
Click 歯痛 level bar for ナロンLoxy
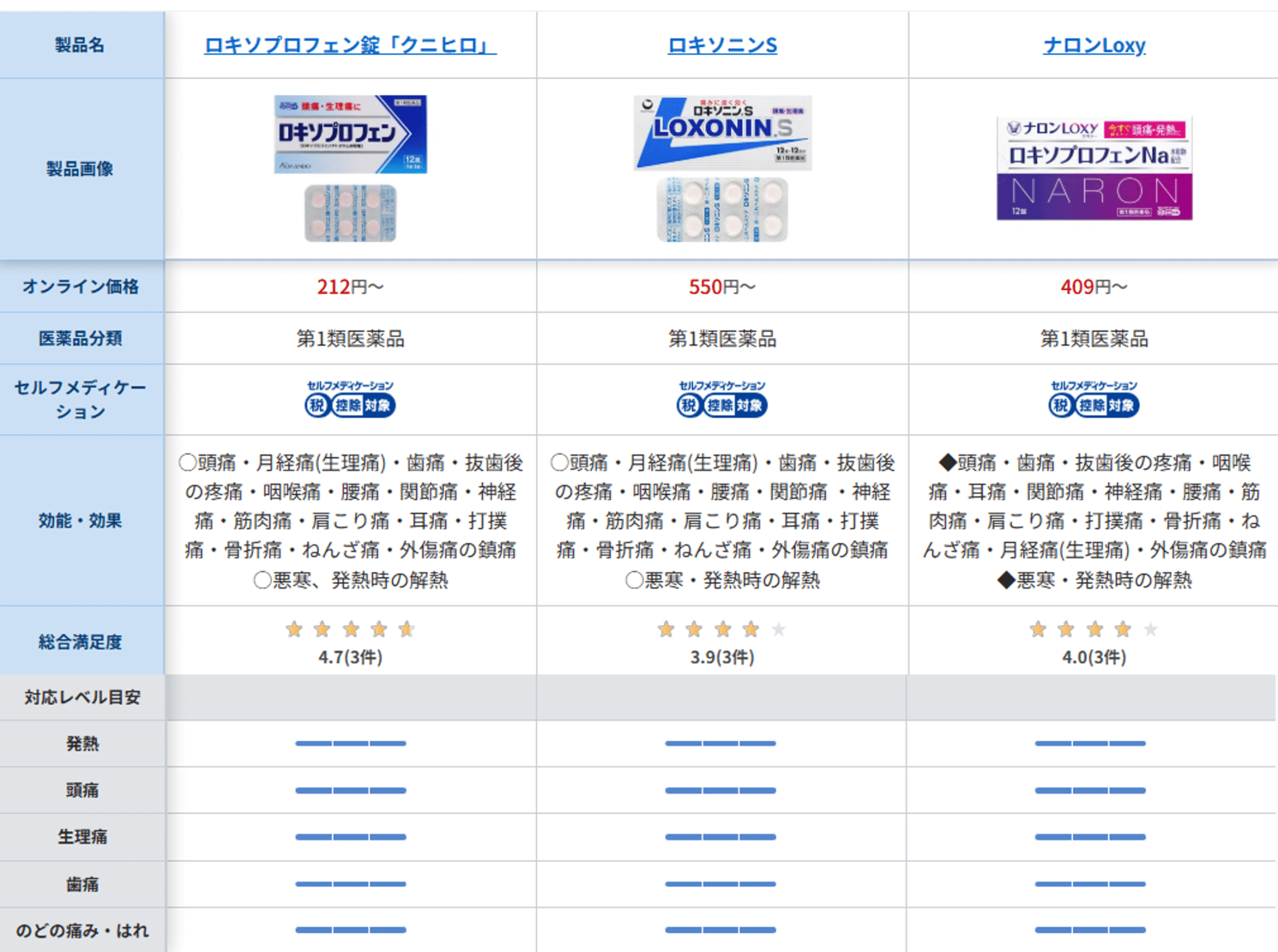point(1090,883)
